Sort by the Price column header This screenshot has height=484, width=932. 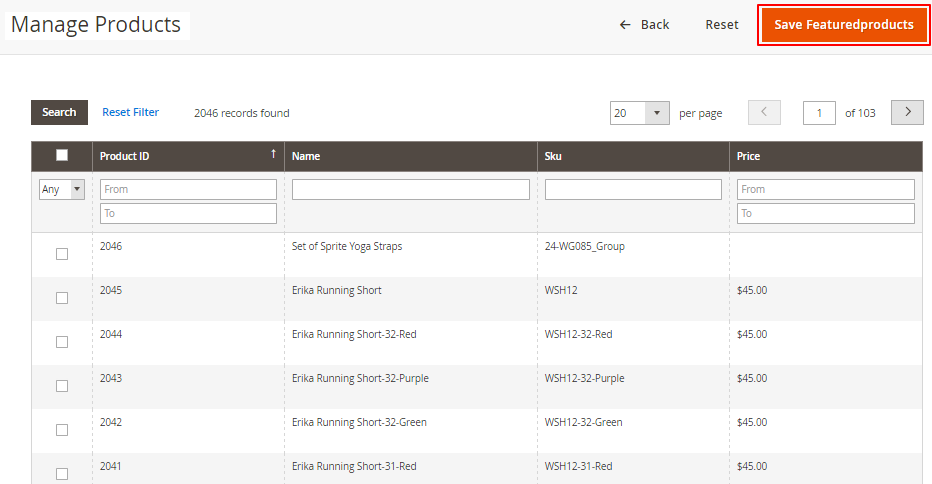[x=748, y=156]
